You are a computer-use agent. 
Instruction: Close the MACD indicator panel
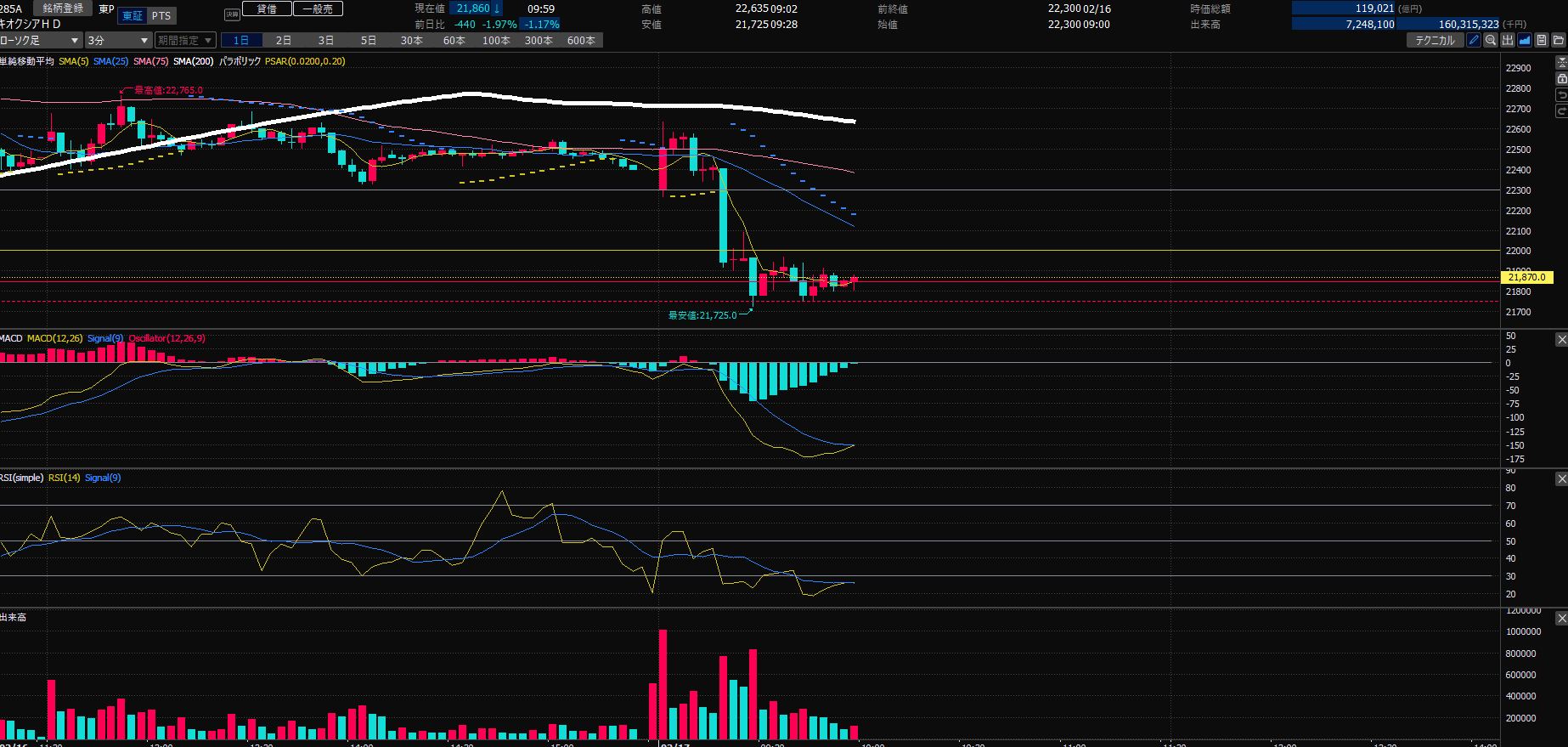[x=1561, y=340]
